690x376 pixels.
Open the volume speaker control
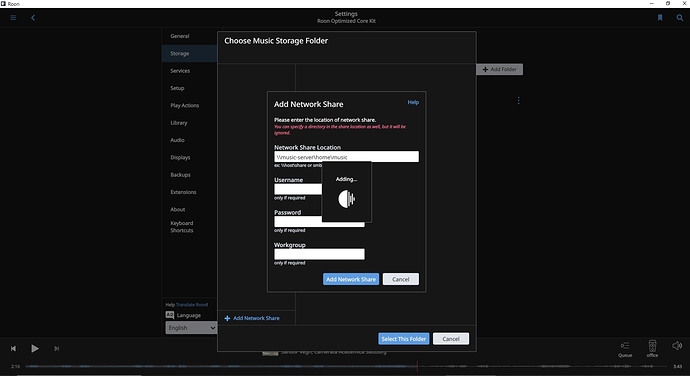[x=677, y=346]
